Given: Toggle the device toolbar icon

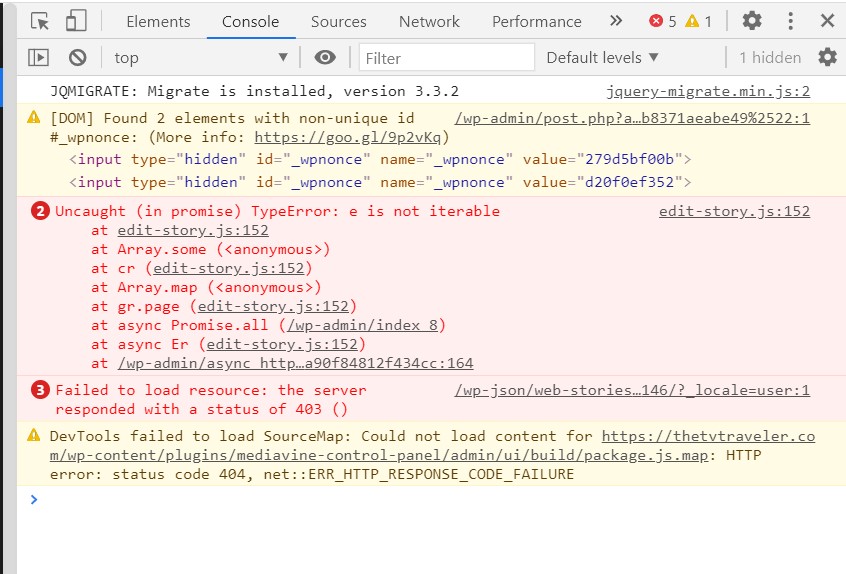Looking at the screenshot, I should point(76,21).
